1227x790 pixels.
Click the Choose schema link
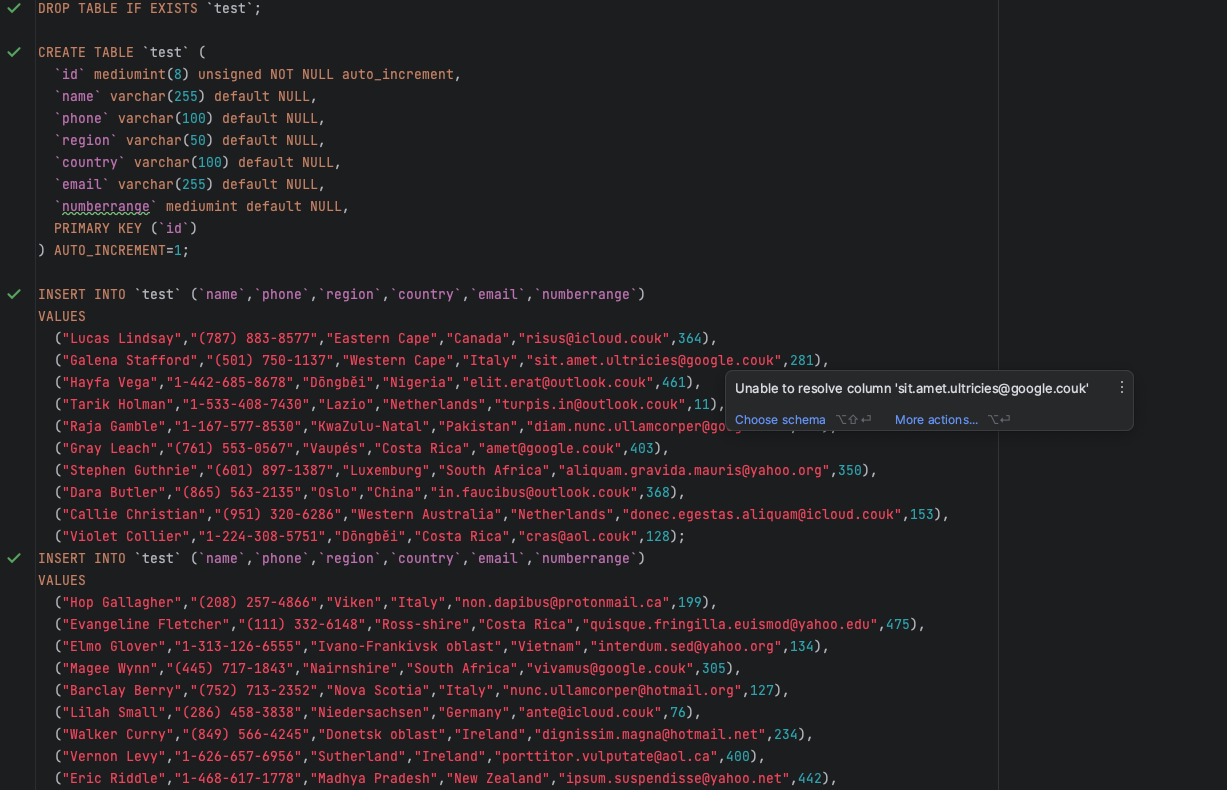779,419
